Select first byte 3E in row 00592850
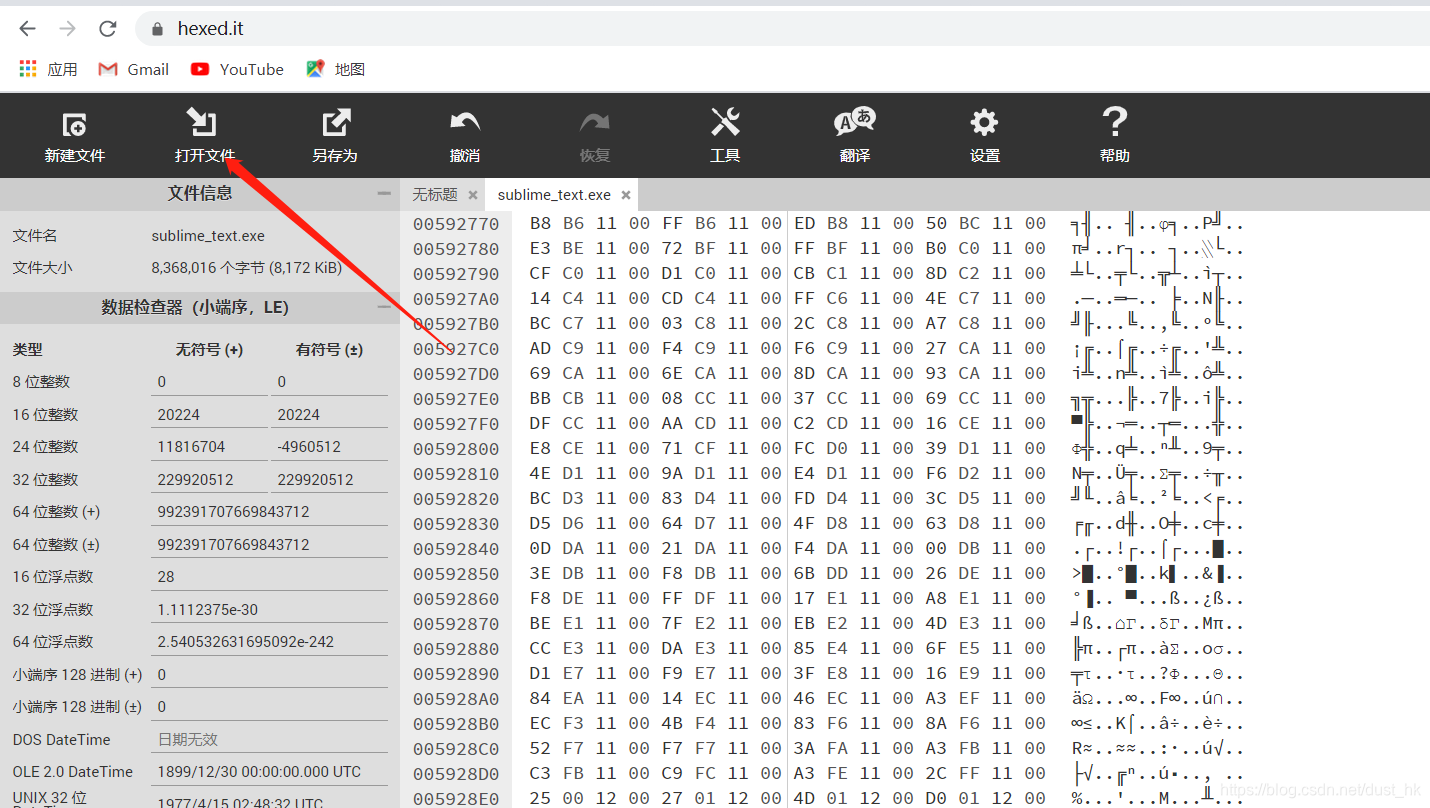Screen dimensions: 1430x808 pos(540,574)
